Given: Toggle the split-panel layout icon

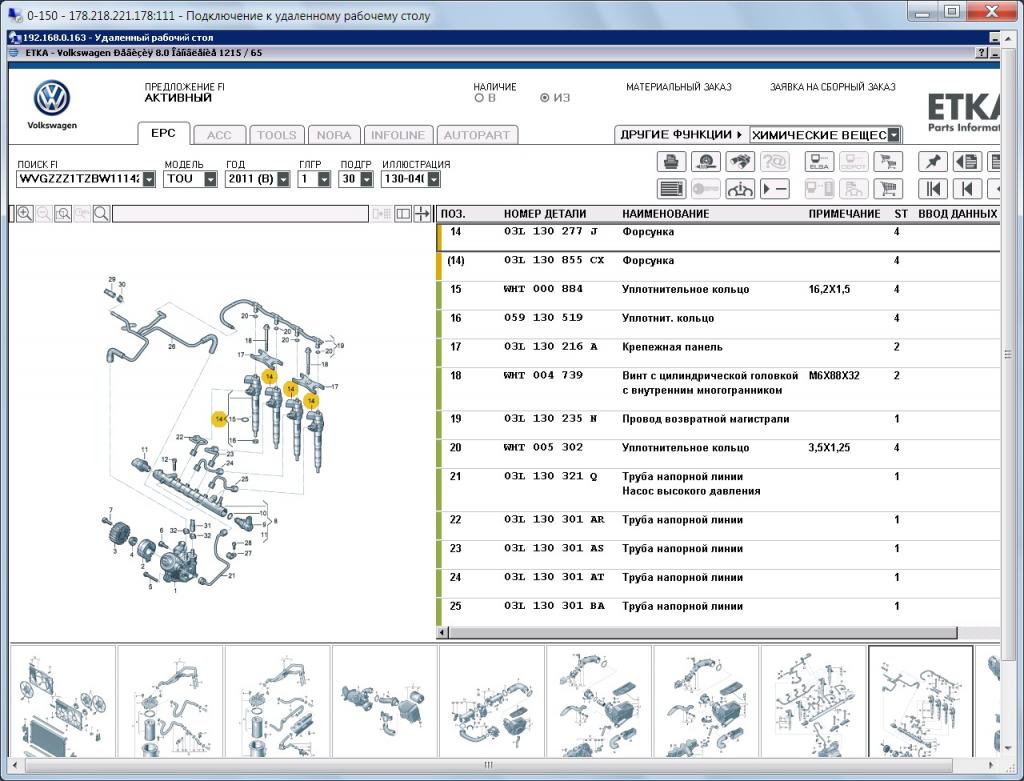Looking at the screenshot, I should 403,214.
